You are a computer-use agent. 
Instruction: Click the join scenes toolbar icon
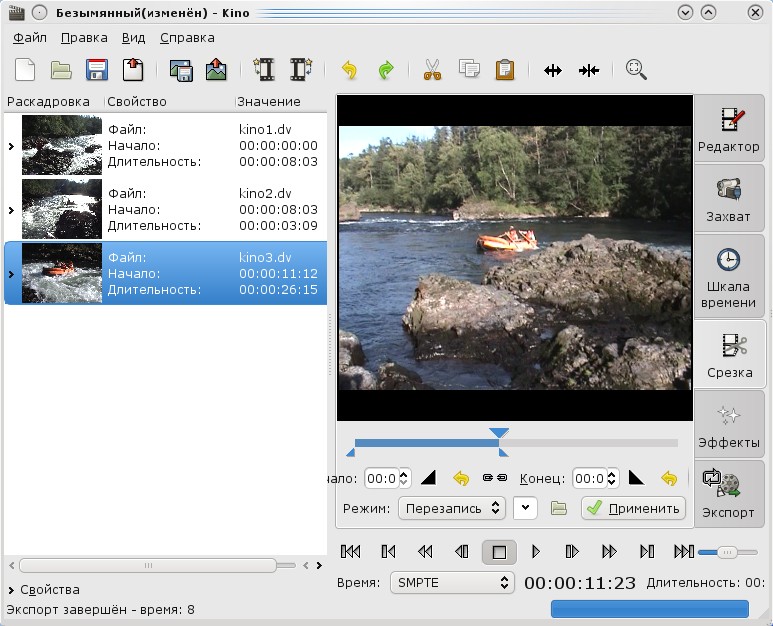pos(589,70)
